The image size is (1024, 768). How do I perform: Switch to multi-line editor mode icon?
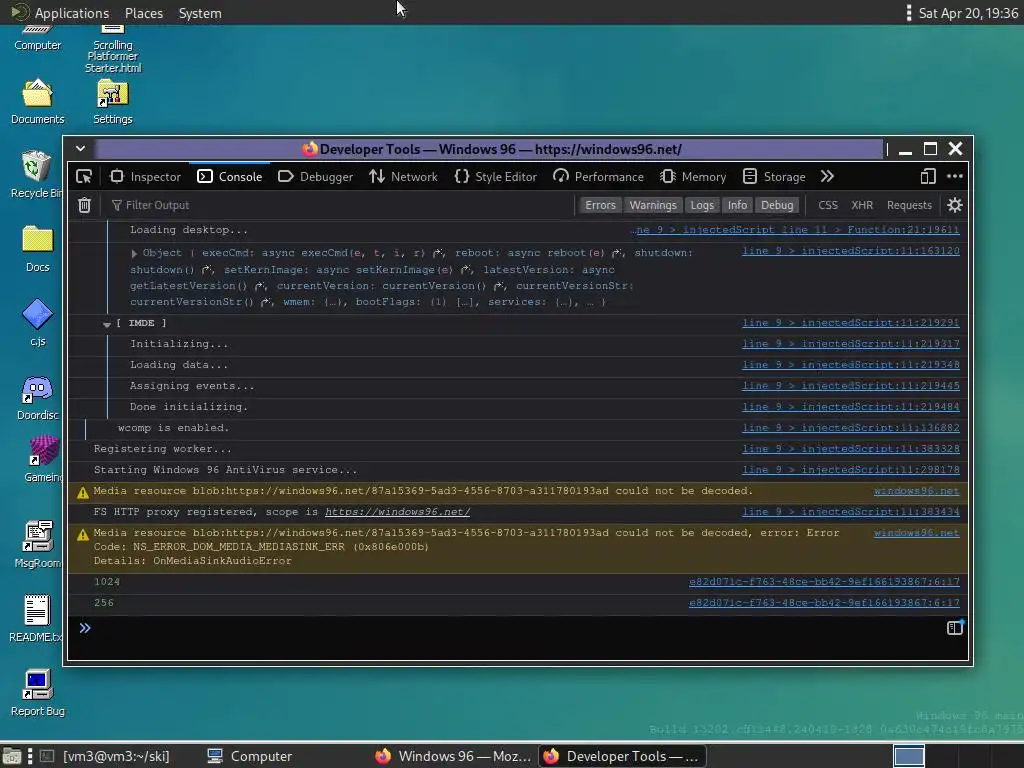point(955,628)
